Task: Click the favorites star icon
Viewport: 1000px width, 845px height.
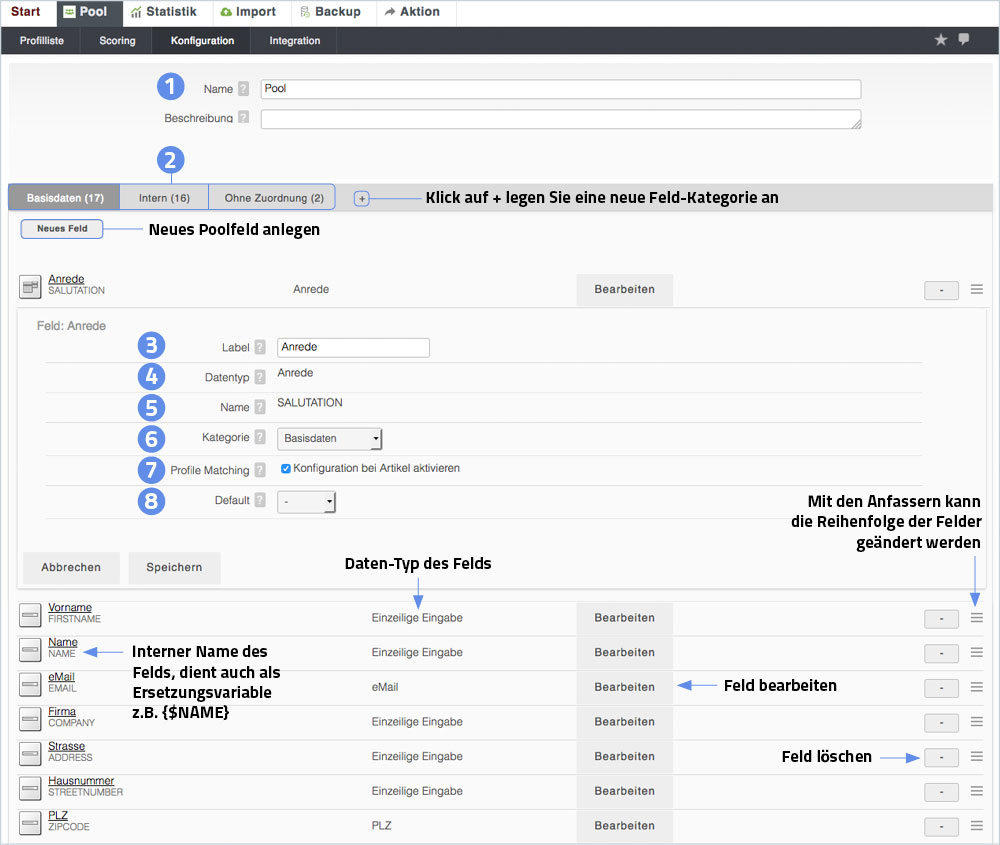Action: coord(940,40)
